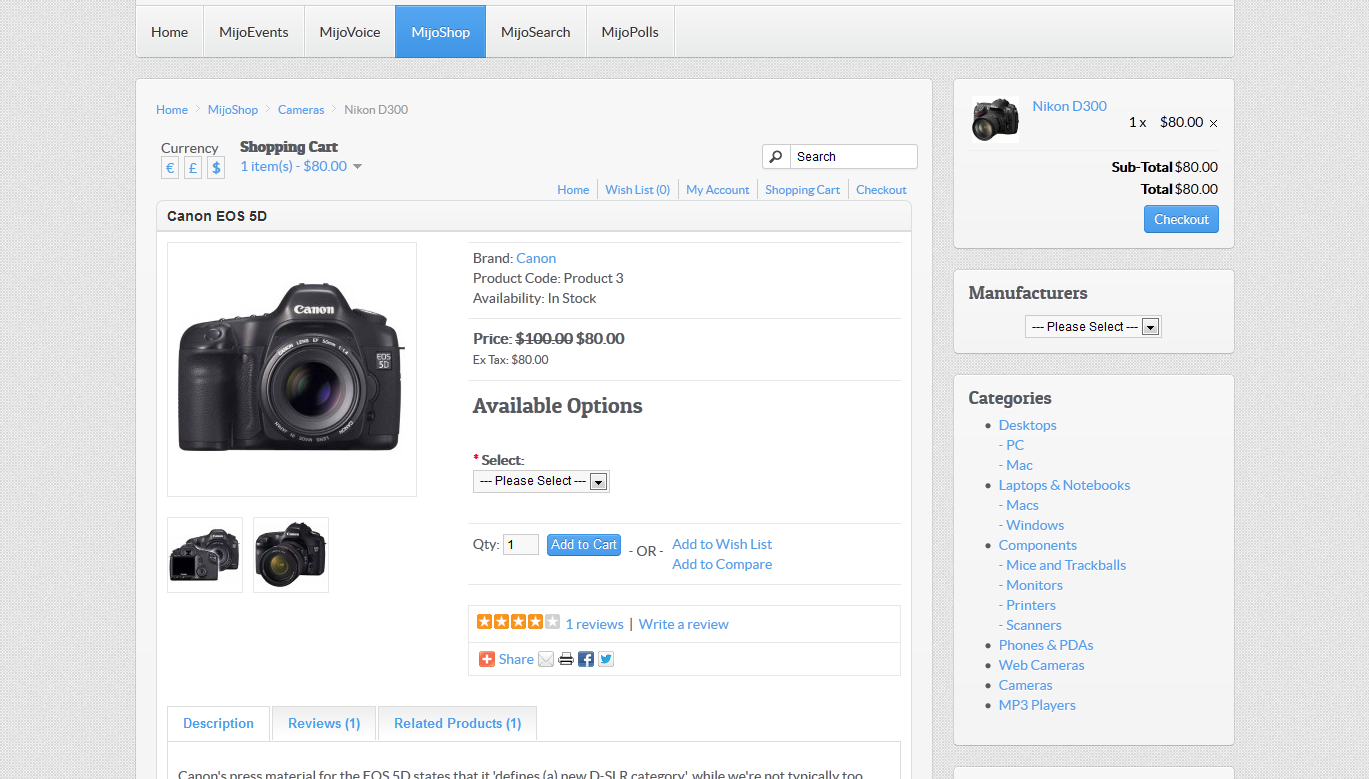
Task: Click the Add to Wish List link
Action: tap(722, 544)
